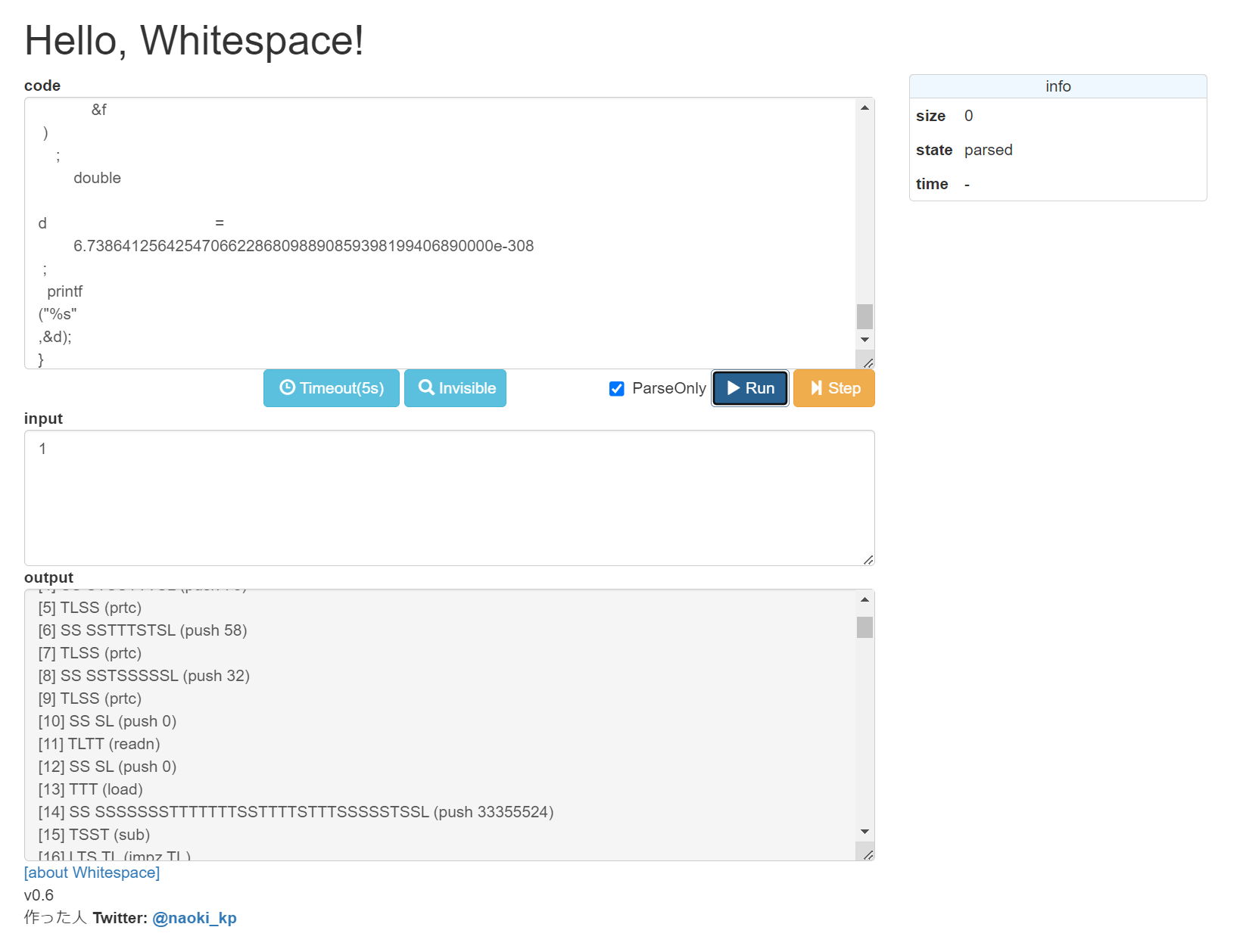
Task: Click the play triangle icon on Run
Action: tap(733, 388)
